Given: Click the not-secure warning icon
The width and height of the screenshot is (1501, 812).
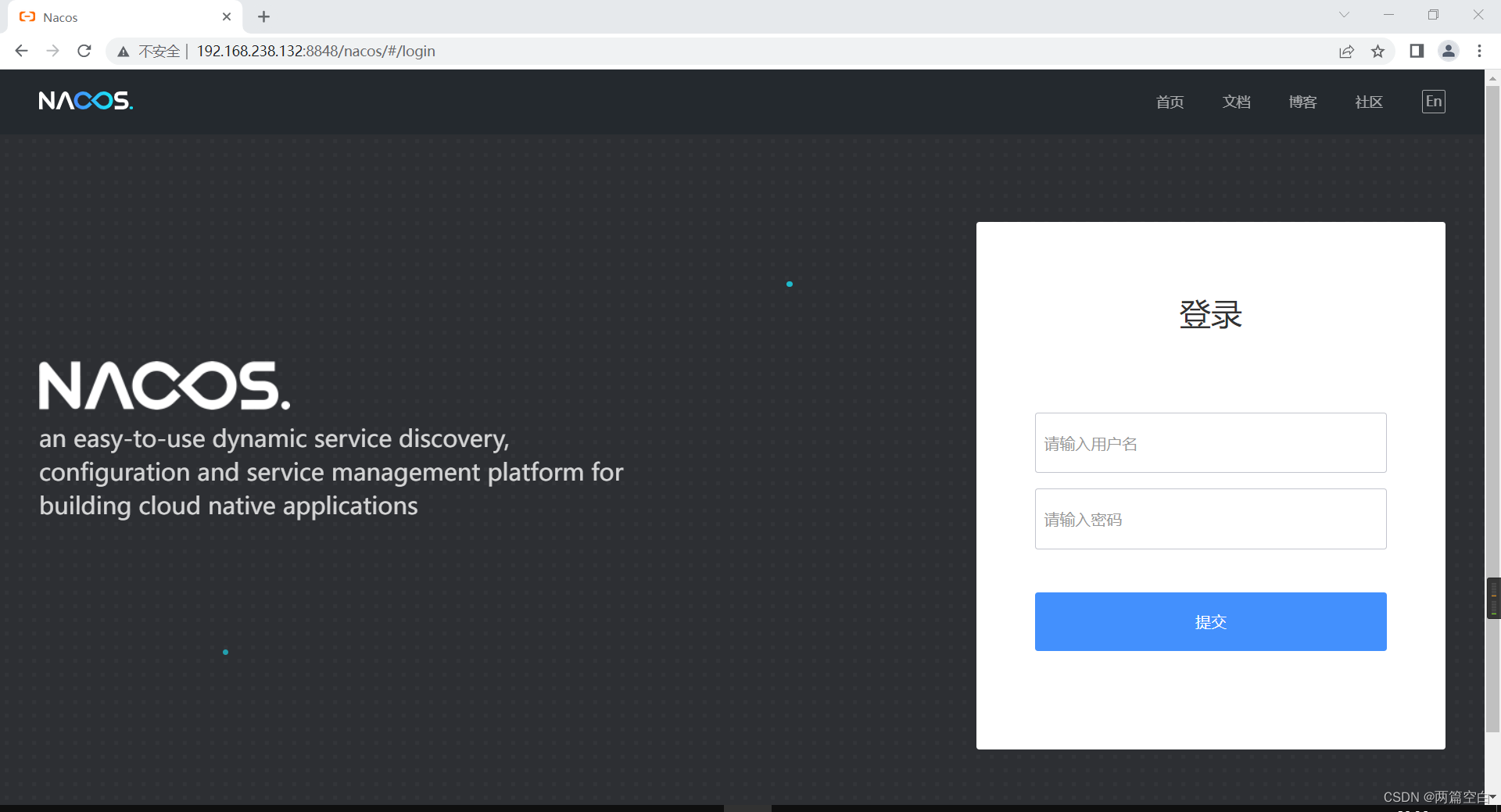Looking at the screenshot, I should pyautogui.click(x=124, y=52).
